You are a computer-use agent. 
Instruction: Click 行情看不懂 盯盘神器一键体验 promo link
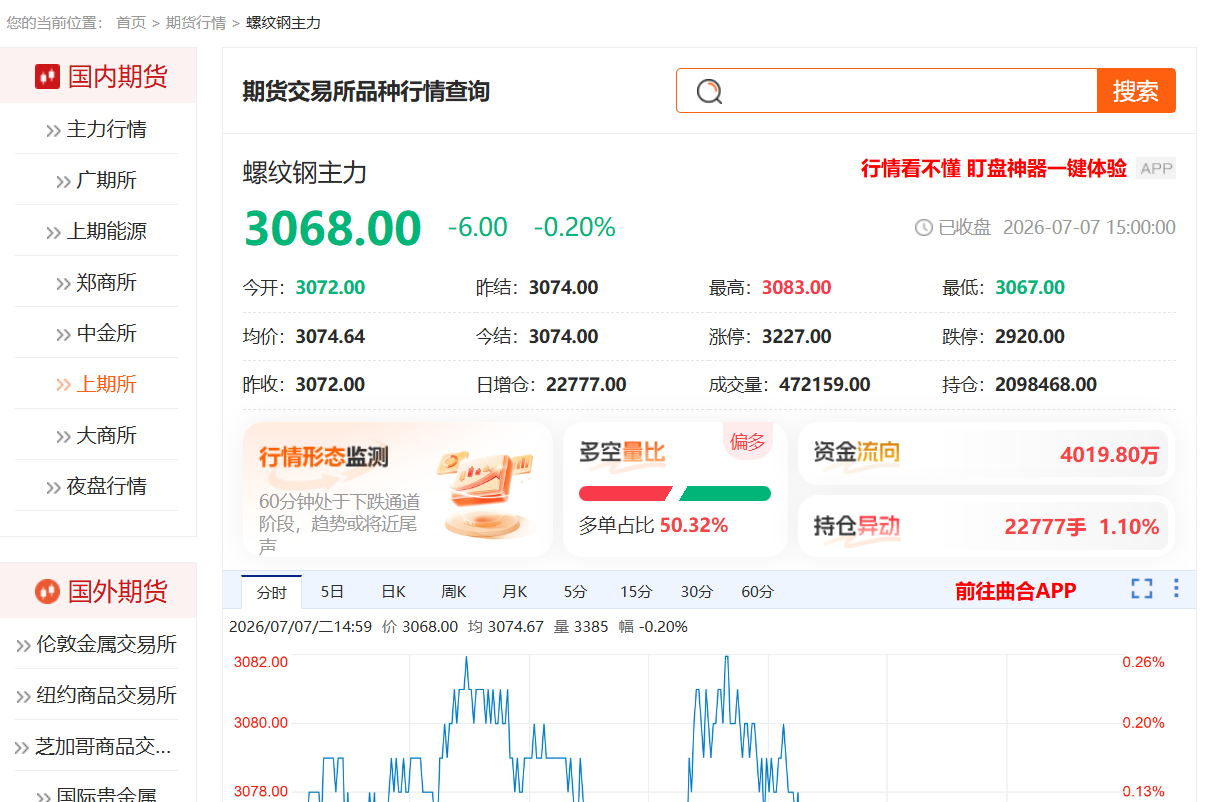[994, 168]
